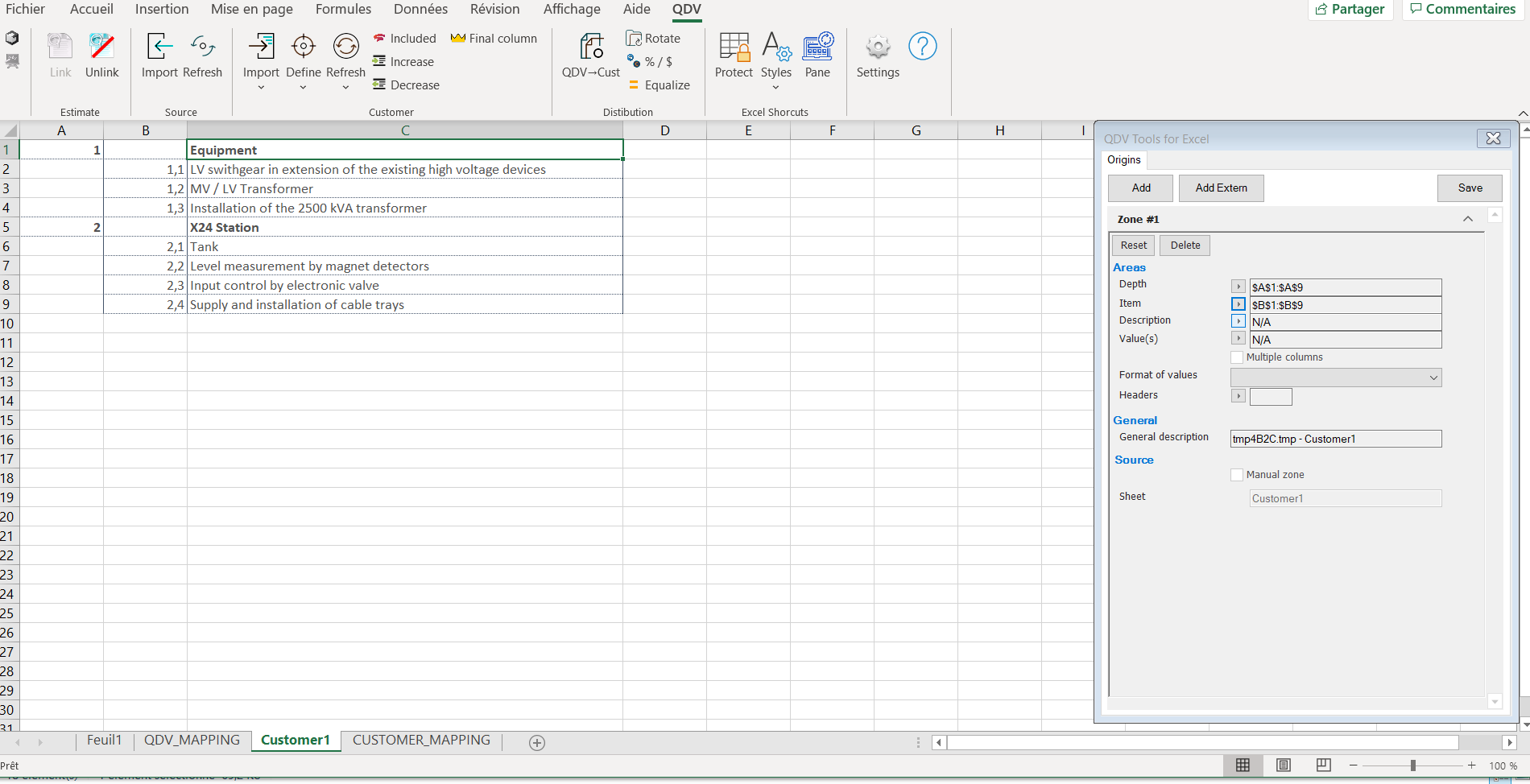The height and width of the screenshot is (784, 1530).
Task: Open the Format of values dropdown
Action: (x=1336, y=378)
